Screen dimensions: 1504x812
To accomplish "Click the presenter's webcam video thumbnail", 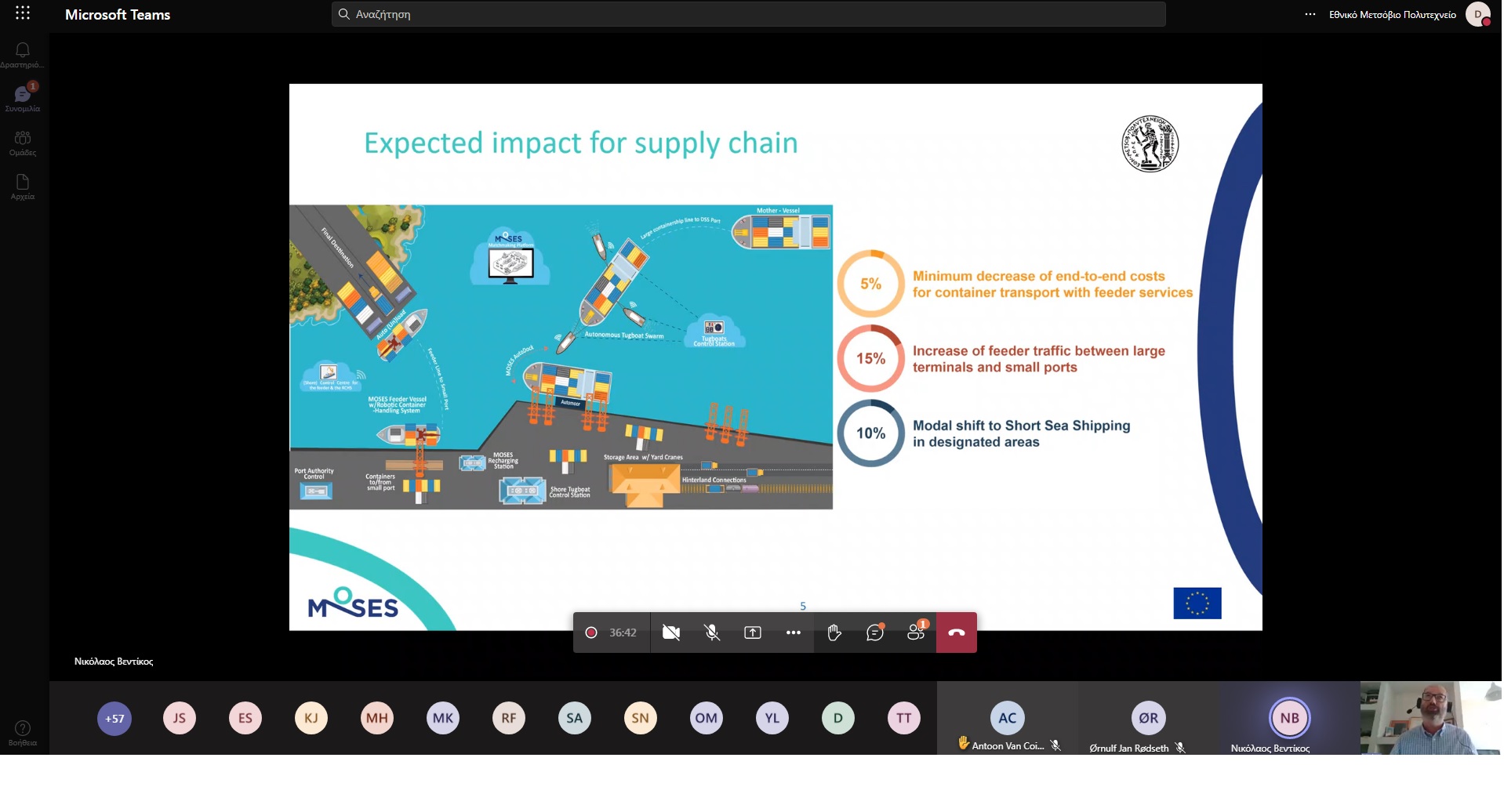I will pos(1431,718).
